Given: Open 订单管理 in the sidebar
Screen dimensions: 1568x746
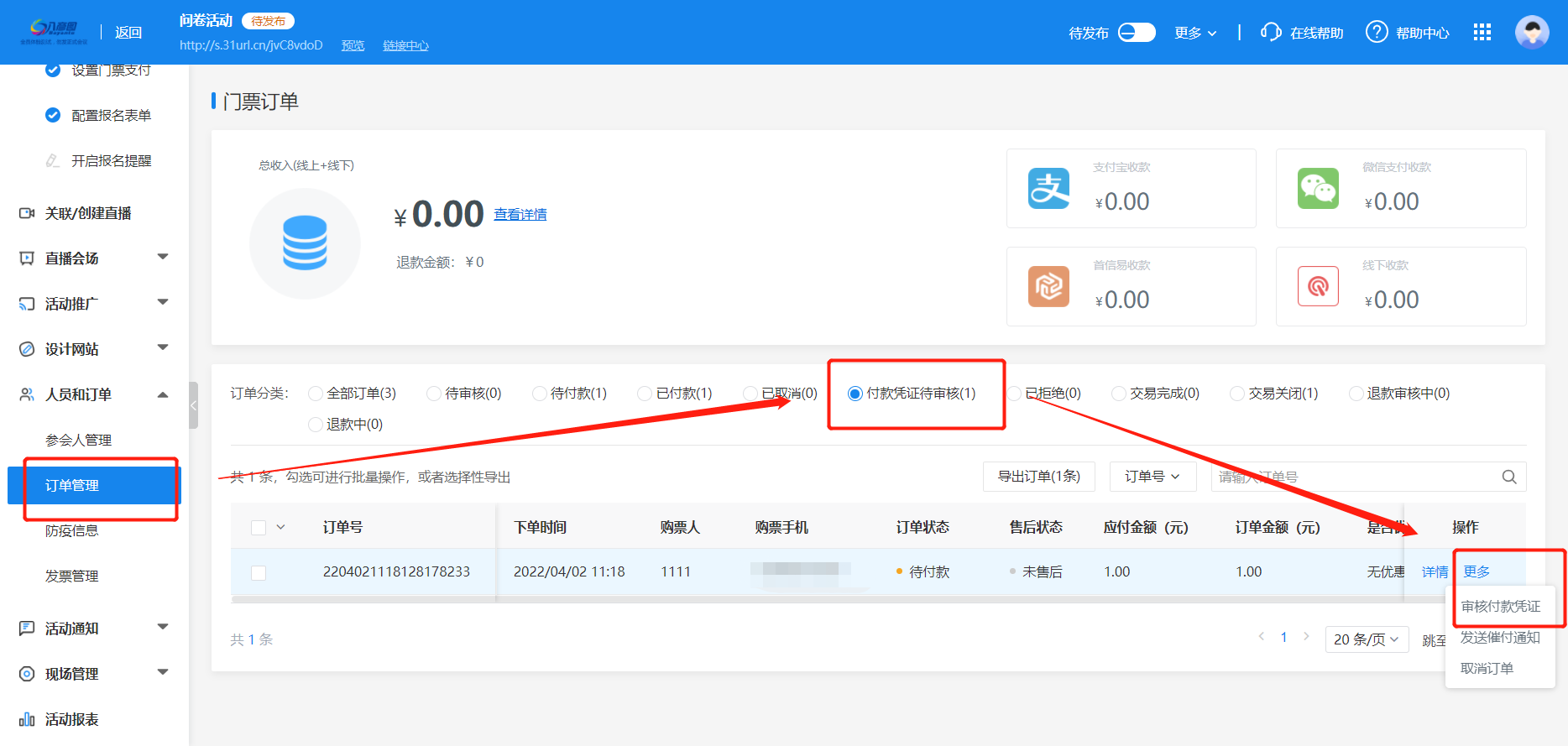Looking at the screenshot, I should pyautogui.click(x=94, y=486).
